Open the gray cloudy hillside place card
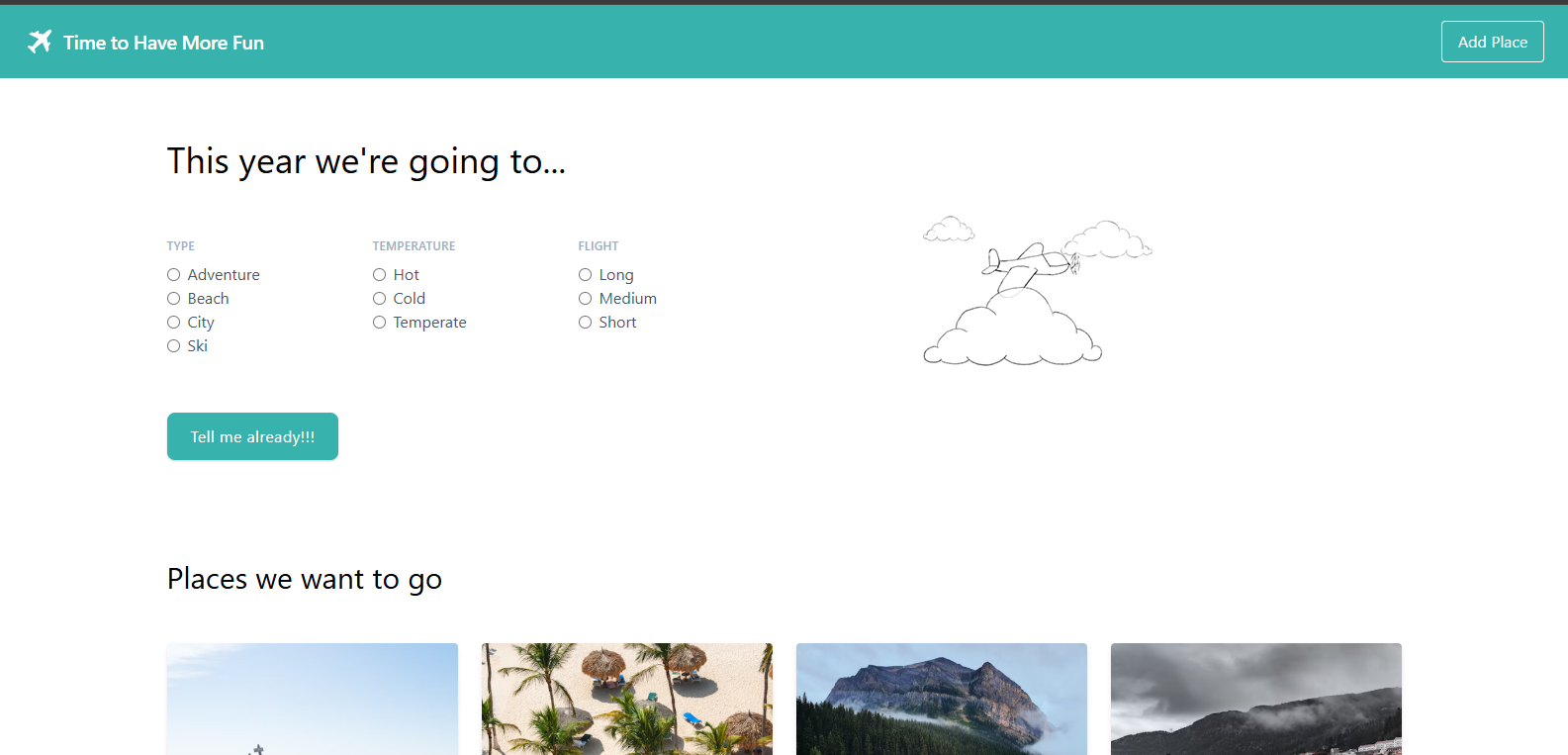This screenshot has width=1568, height=755. point(1256,699)
